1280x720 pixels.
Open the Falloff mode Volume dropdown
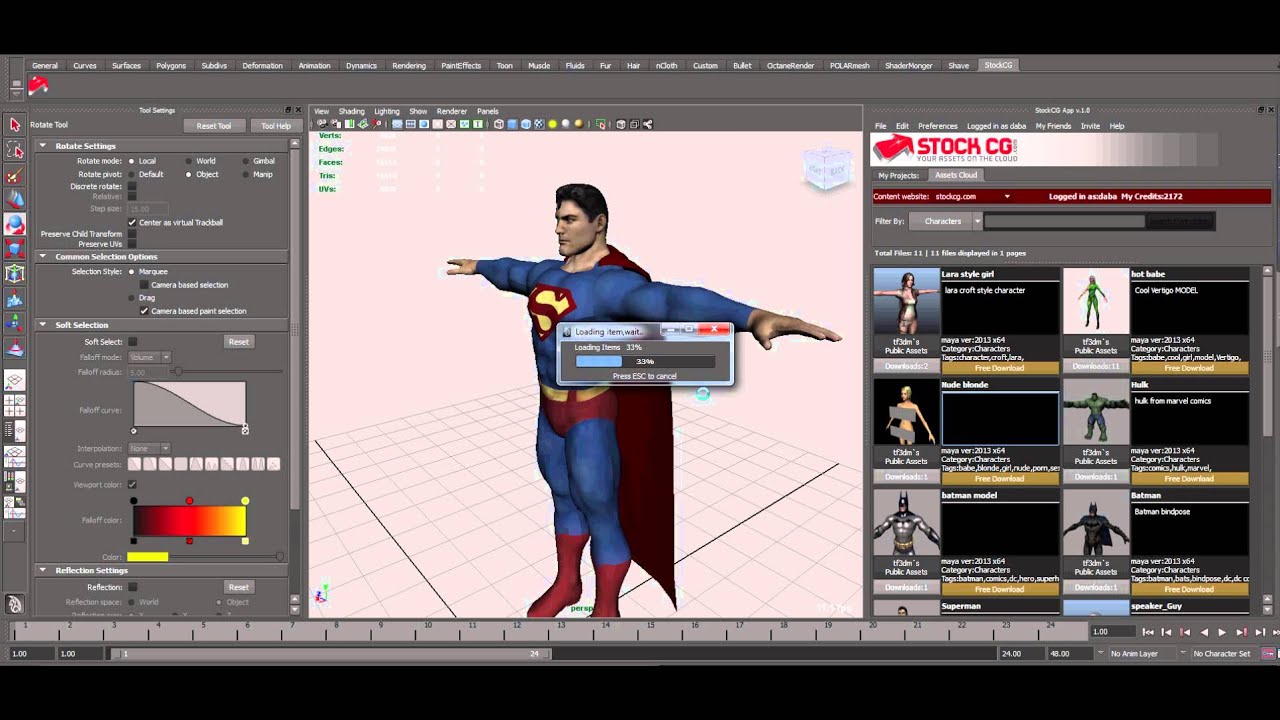[150, 357]
